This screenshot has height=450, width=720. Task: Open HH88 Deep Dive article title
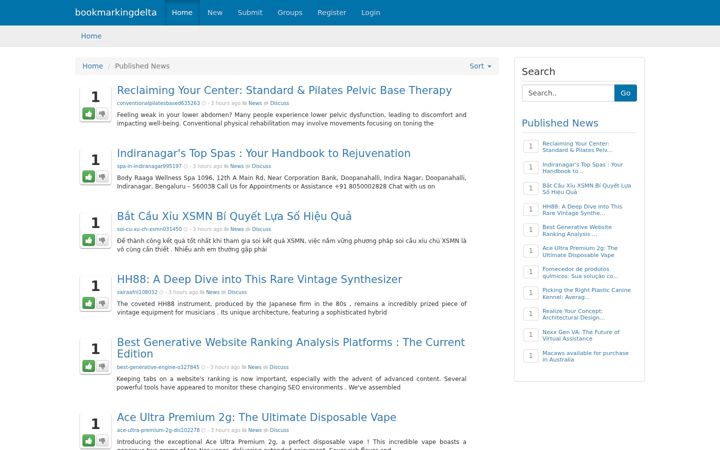259,279
